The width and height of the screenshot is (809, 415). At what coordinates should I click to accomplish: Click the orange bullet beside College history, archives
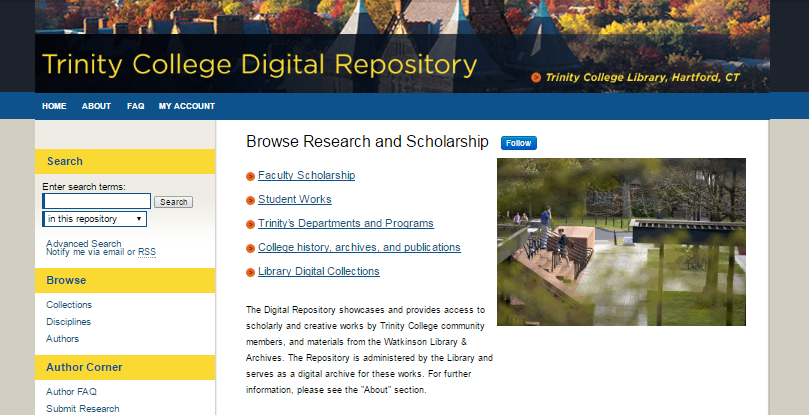click(x=250, y=248)
